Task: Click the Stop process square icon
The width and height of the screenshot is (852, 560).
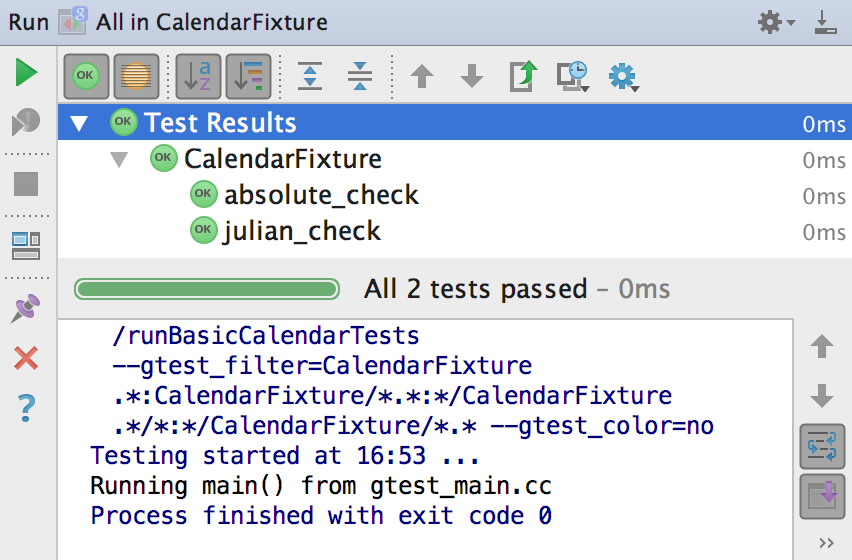Action: coord(26,183)
